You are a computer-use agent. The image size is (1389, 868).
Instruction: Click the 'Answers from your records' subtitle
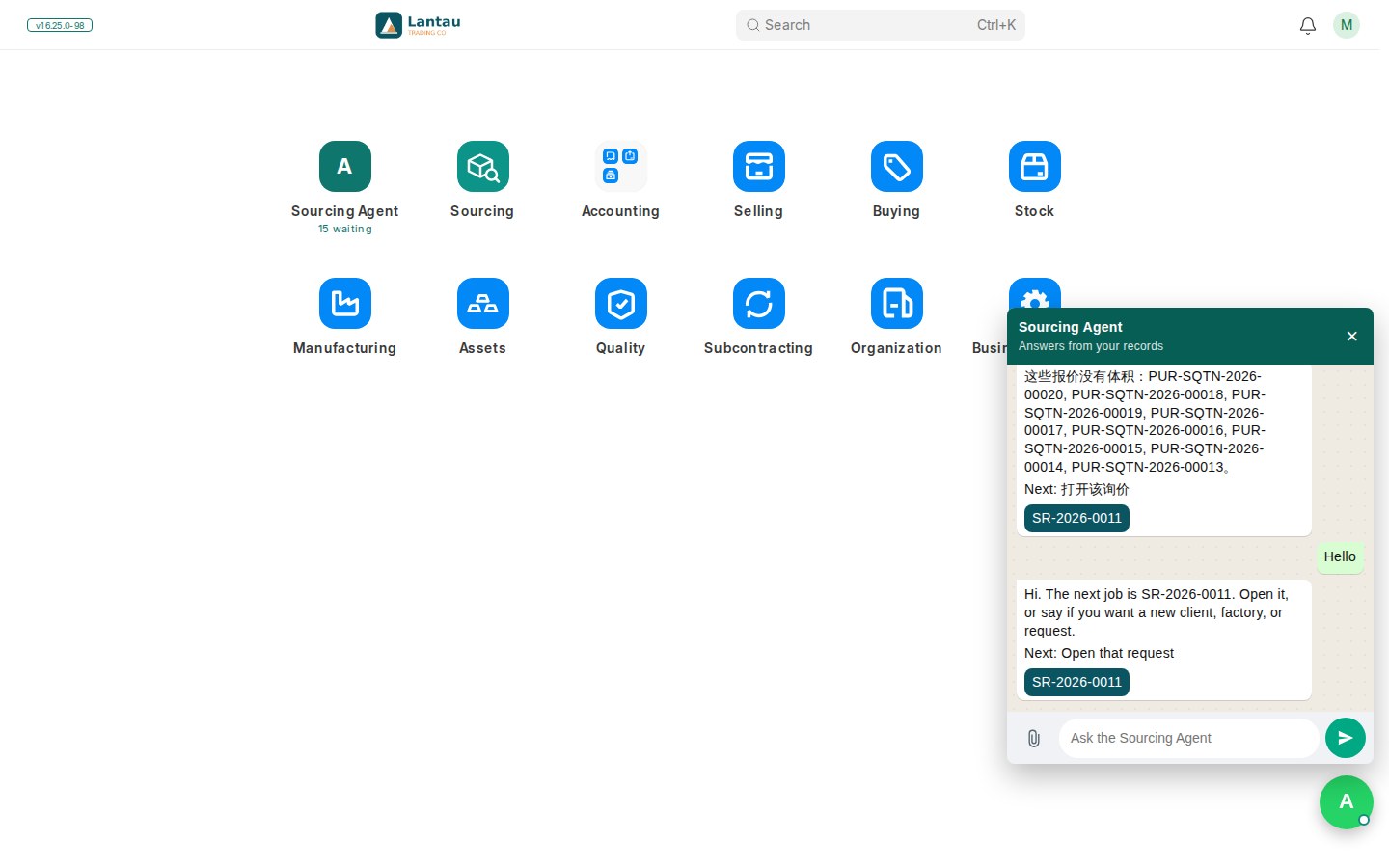coord(1090,346)
